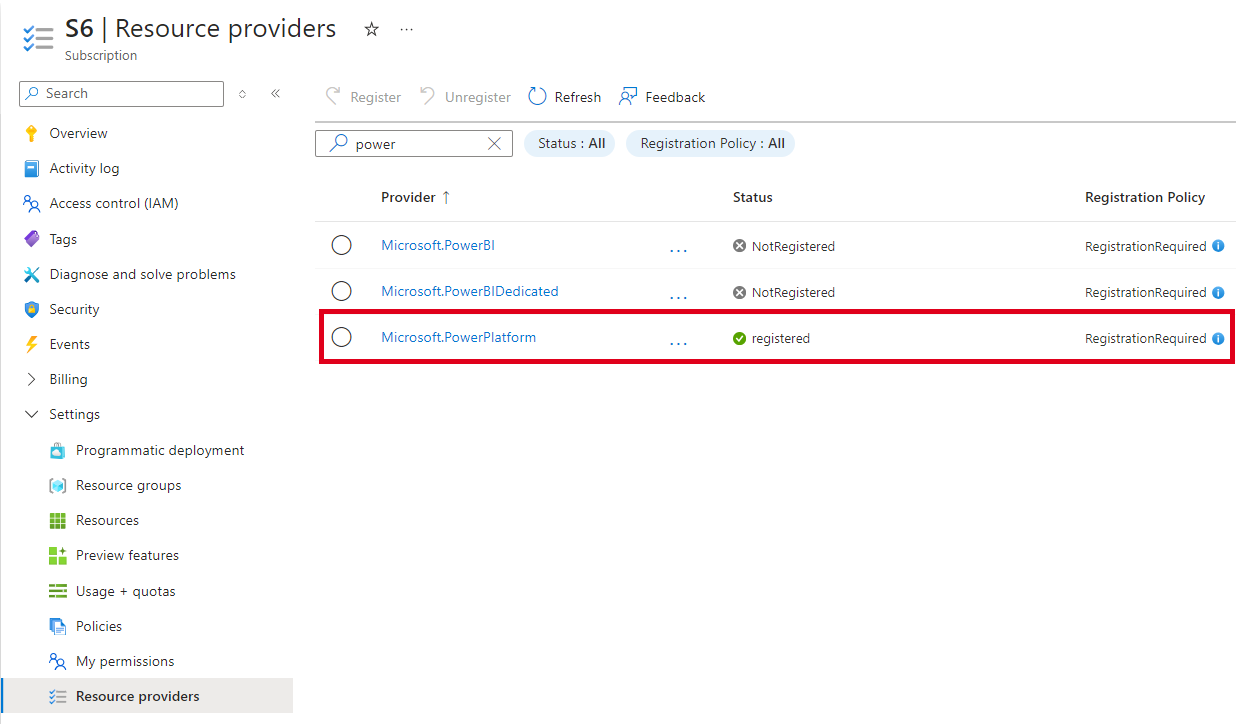The width and height of the screenshot is (1236, 724).
Task: Select the Microsoft.PowerBIDedicated radio button
Action: 341,292
